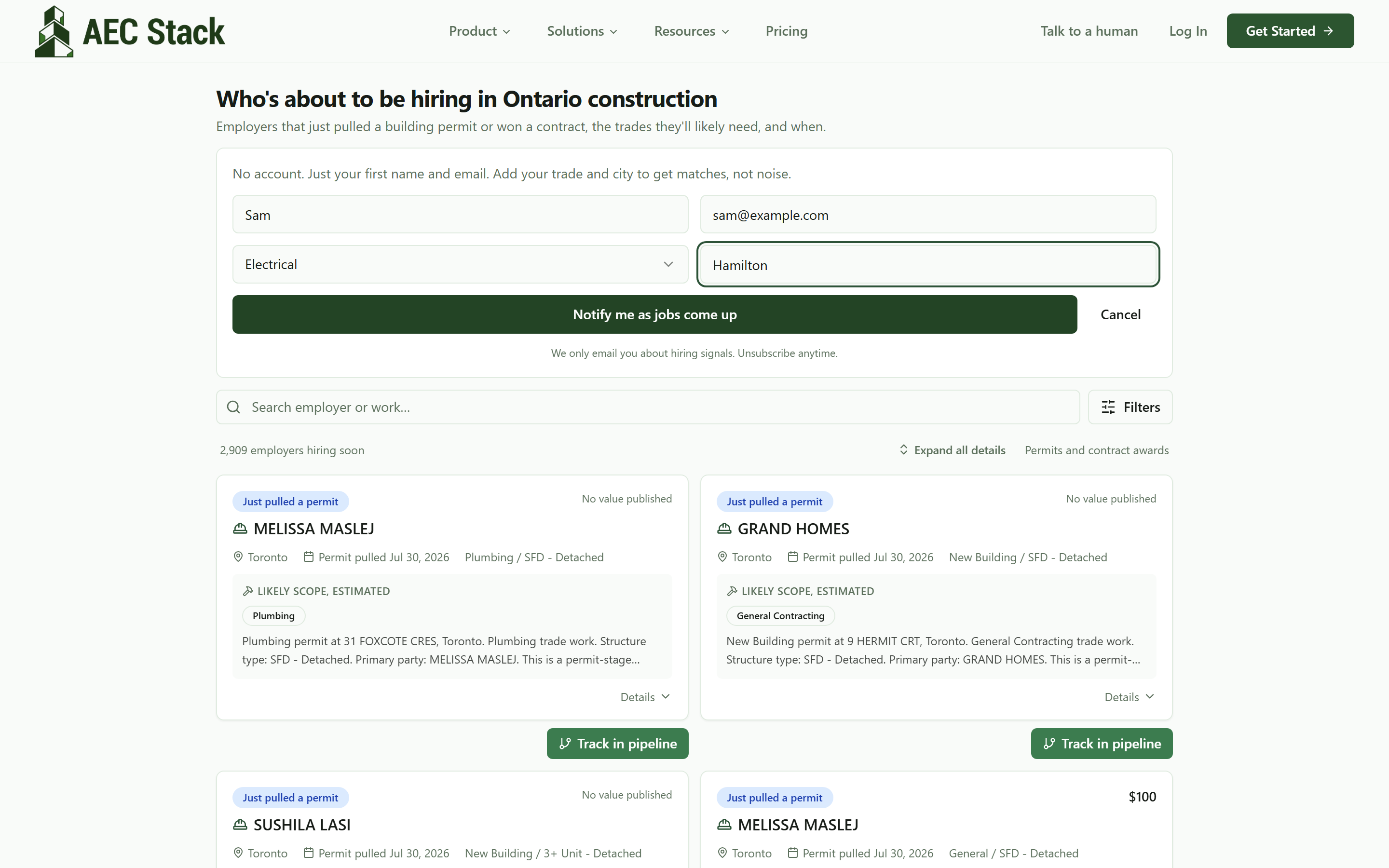Click Notify me as jobs come up

pyautogui.click(x=655, y=314)
